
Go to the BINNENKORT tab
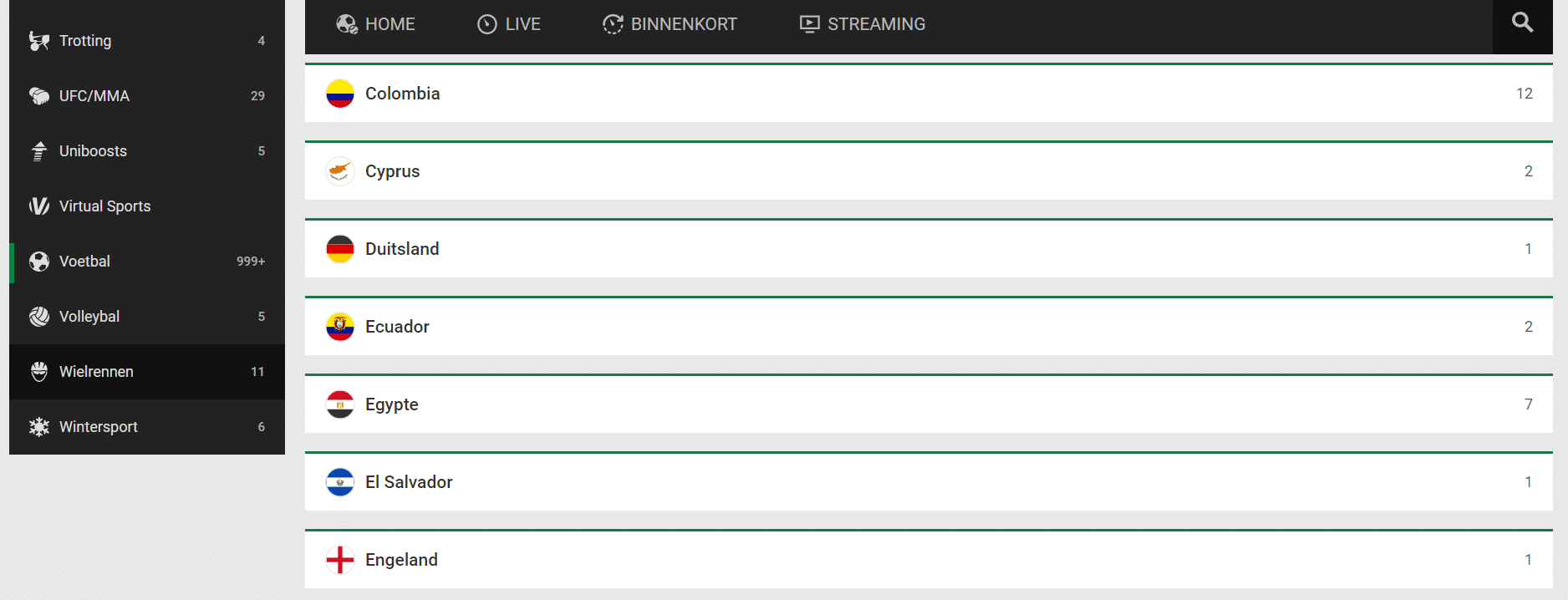(670, 24)
